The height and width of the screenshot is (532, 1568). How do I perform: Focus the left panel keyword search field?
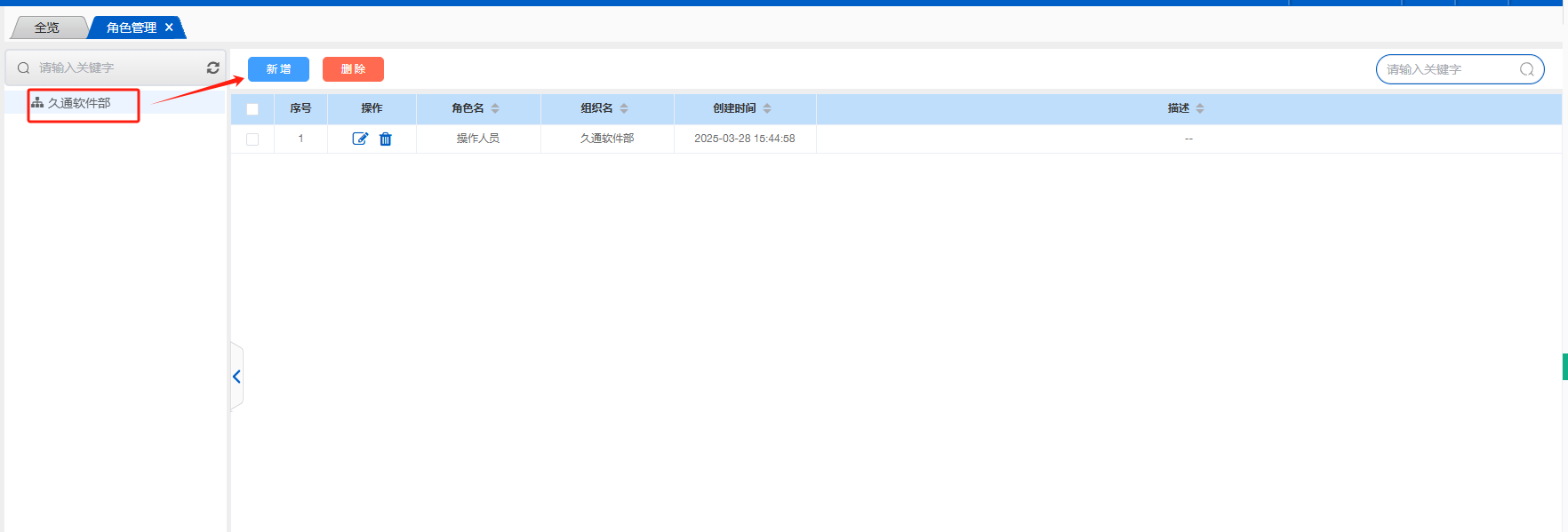click(116, 67)
